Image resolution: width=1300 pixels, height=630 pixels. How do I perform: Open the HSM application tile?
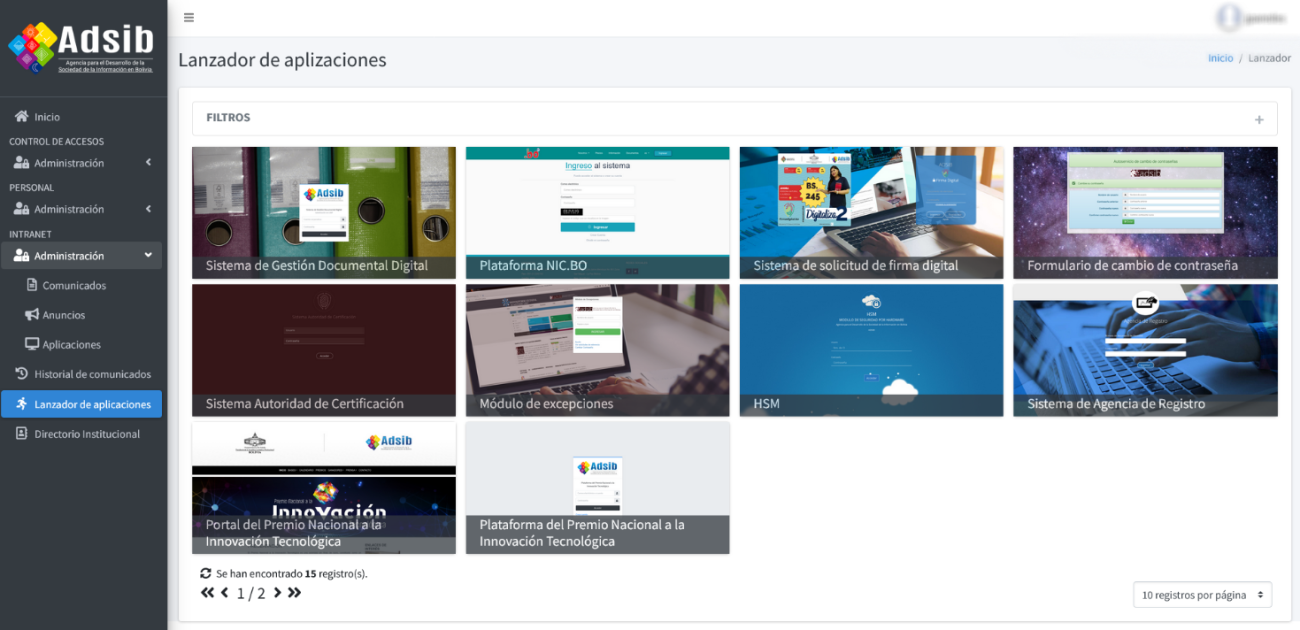pos(871,350)
